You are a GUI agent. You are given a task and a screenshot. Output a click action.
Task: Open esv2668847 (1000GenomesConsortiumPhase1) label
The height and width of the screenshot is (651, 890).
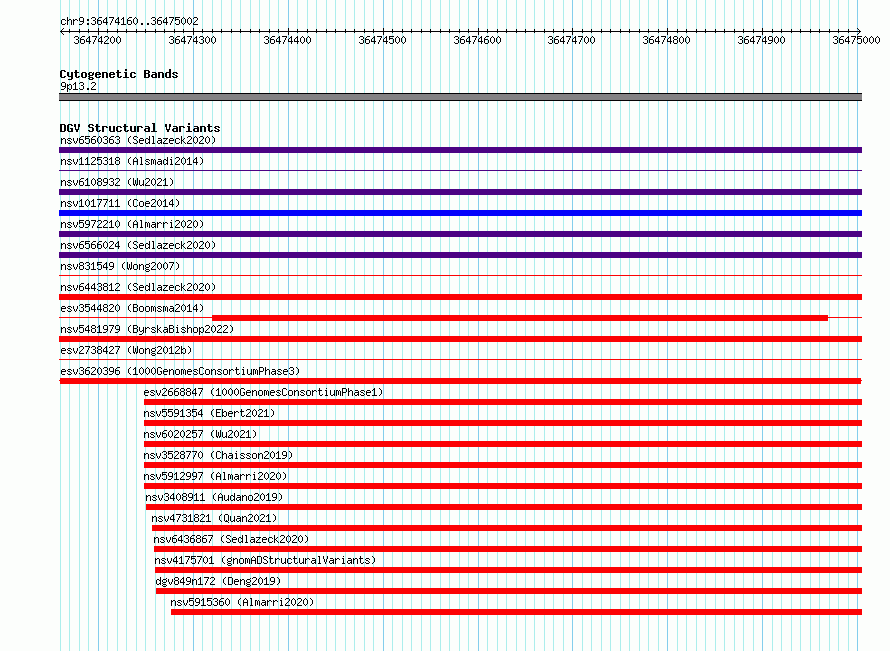[x=263, y=392]
